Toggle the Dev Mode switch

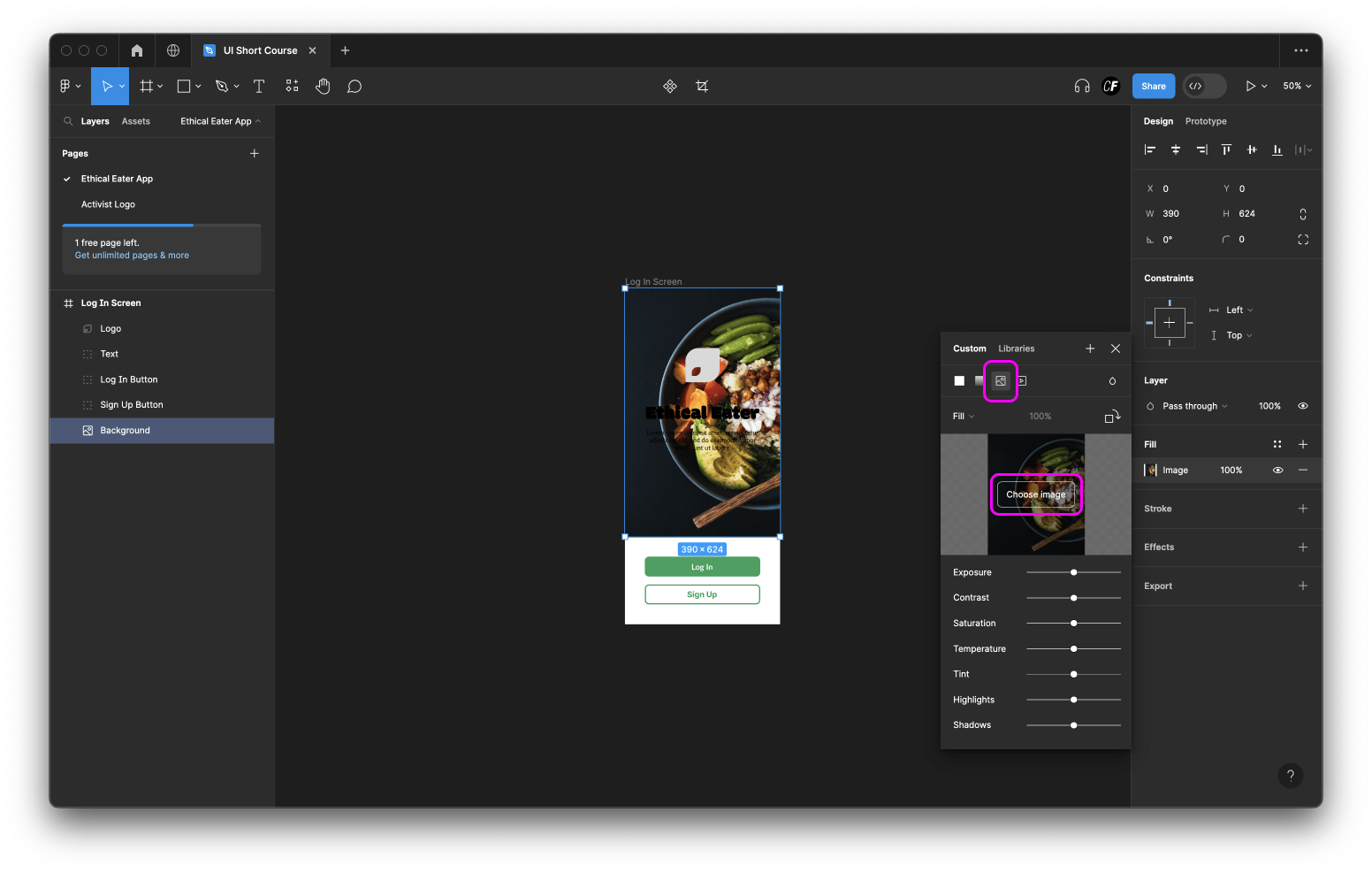coord(1204,86)
